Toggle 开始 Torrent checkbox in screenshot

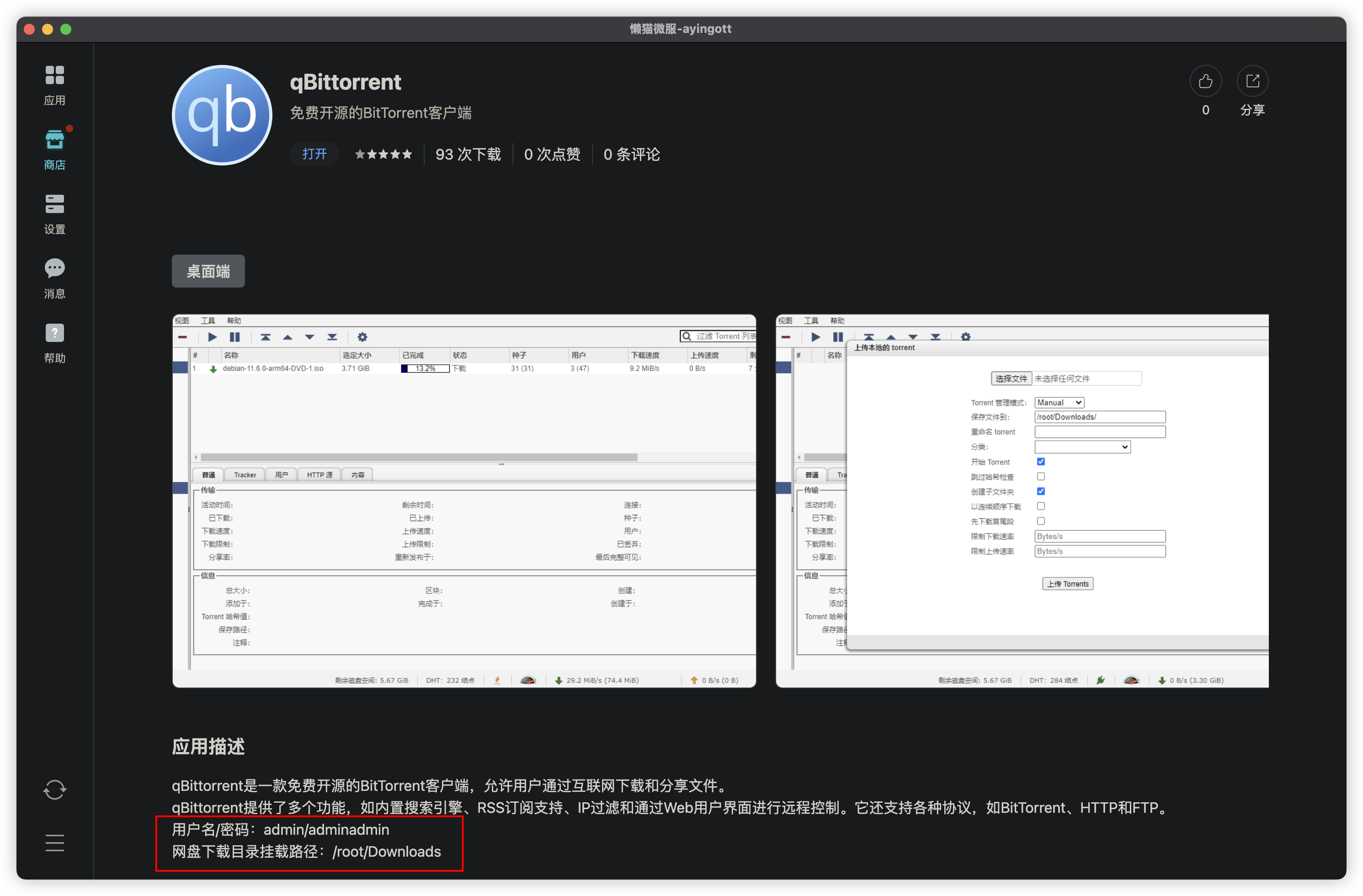point(1041,462)
